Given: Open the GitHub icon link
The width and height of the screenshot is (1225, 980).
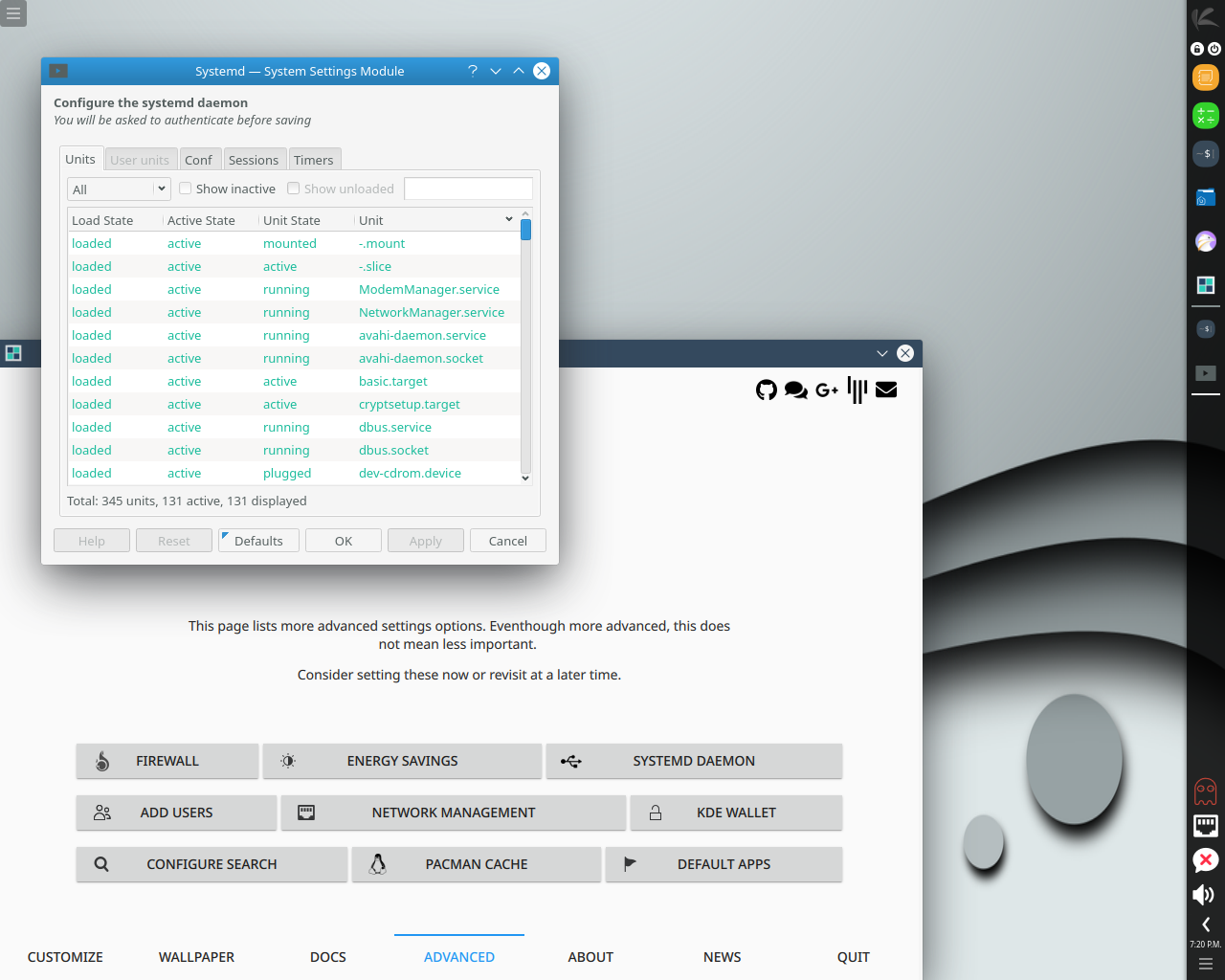Looking at the screenshot, I should (766, 390).
